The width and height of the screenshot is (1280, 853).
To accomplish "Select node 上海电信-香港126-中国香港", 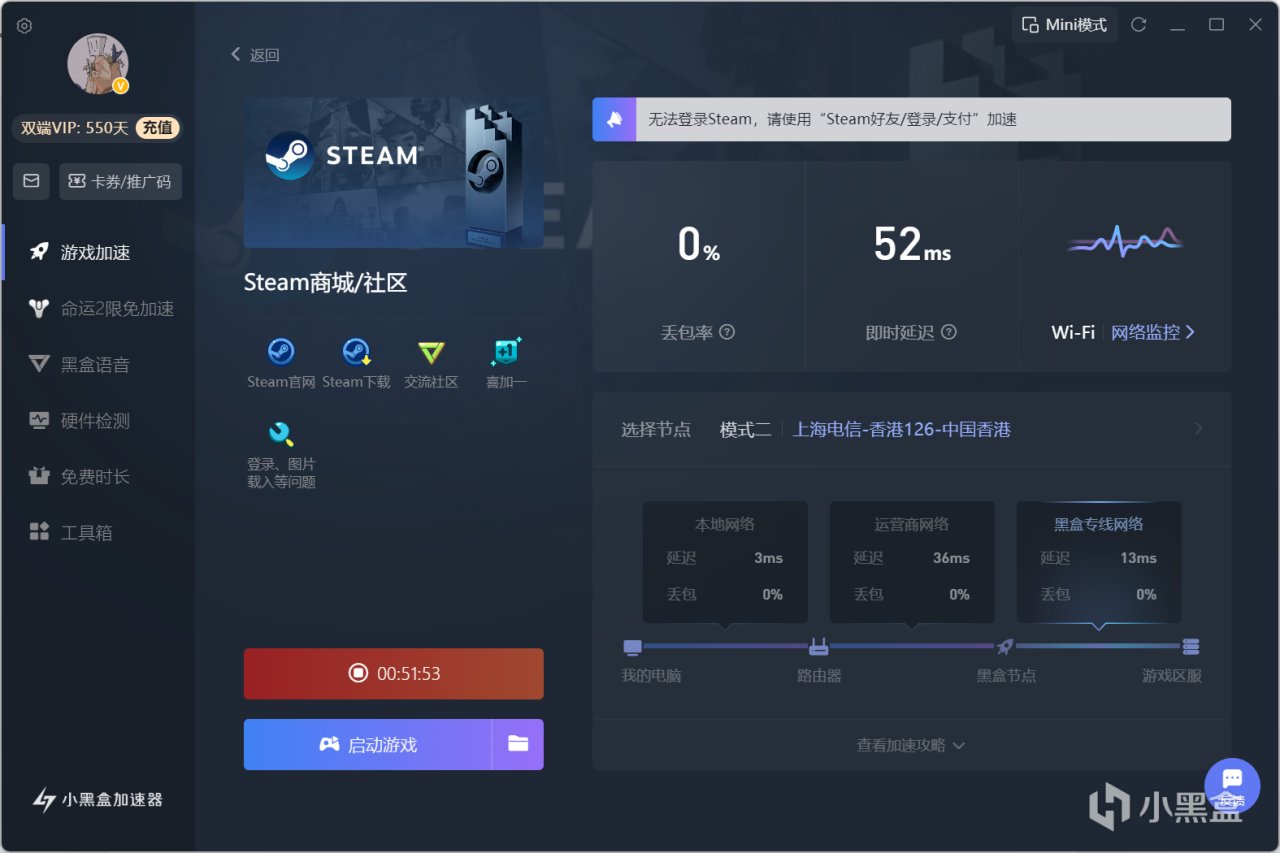I will point(902,430).
